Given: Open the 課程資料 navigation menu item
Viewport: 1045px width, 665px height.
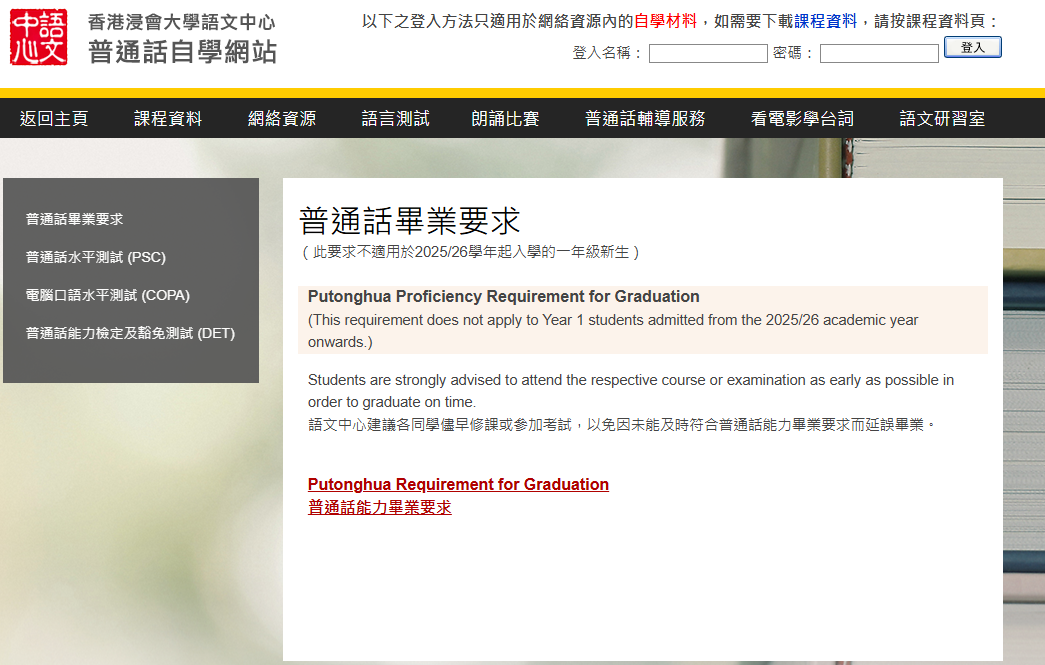Looking at the screenshot, I should pos(168,118).
